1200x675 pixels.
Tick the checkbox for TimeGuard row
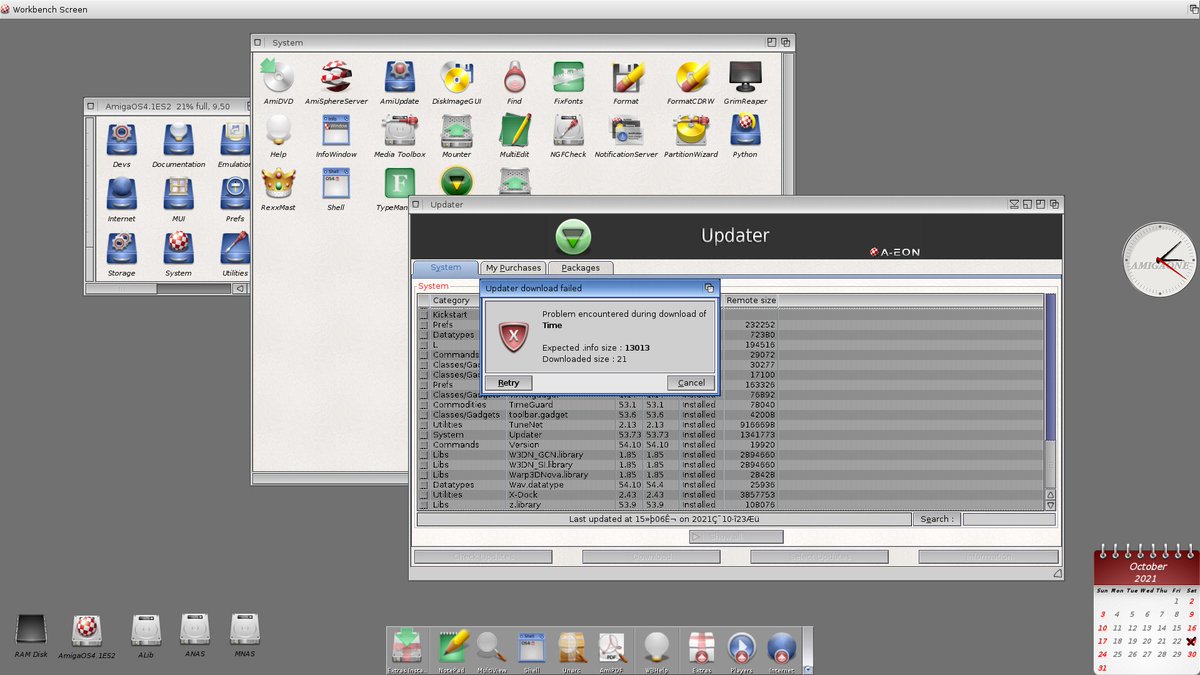tap(424, 405)
